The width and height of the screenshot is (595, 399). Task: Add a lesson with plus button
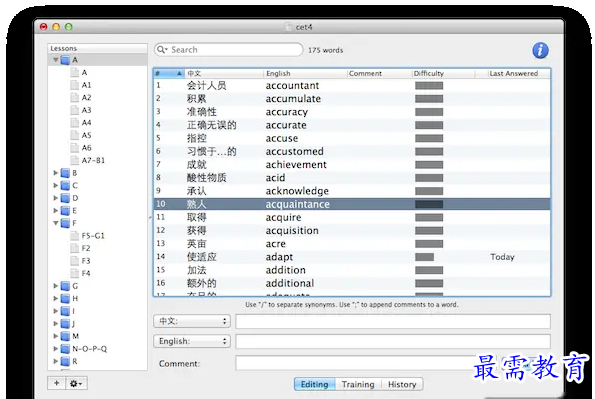[57, 383]
